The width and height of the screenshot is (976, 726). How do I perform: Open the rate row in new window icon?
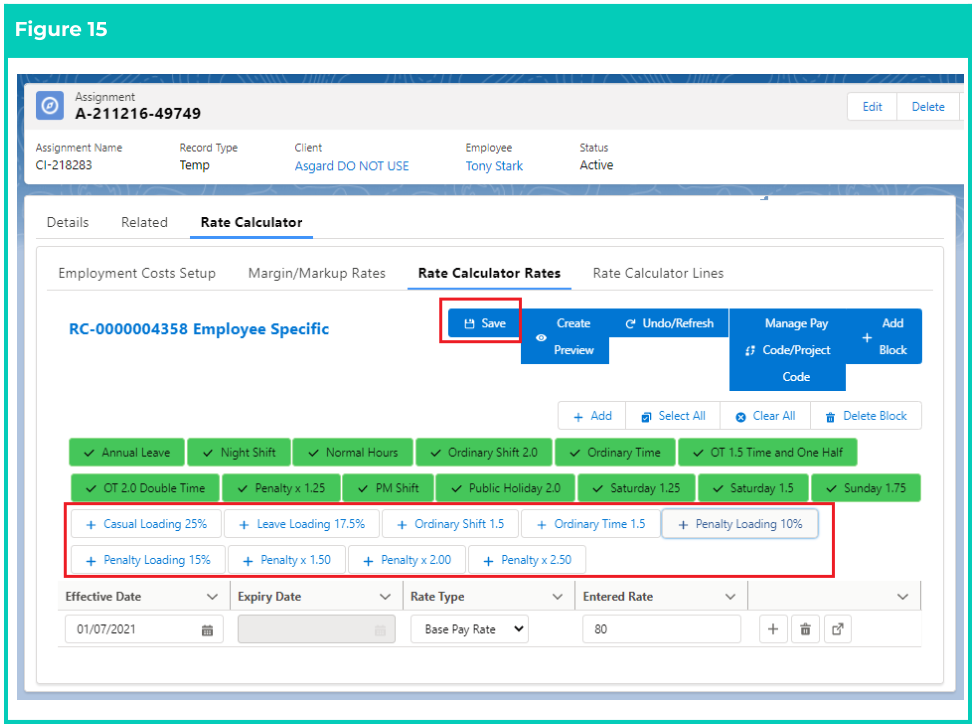pos(838,629)
